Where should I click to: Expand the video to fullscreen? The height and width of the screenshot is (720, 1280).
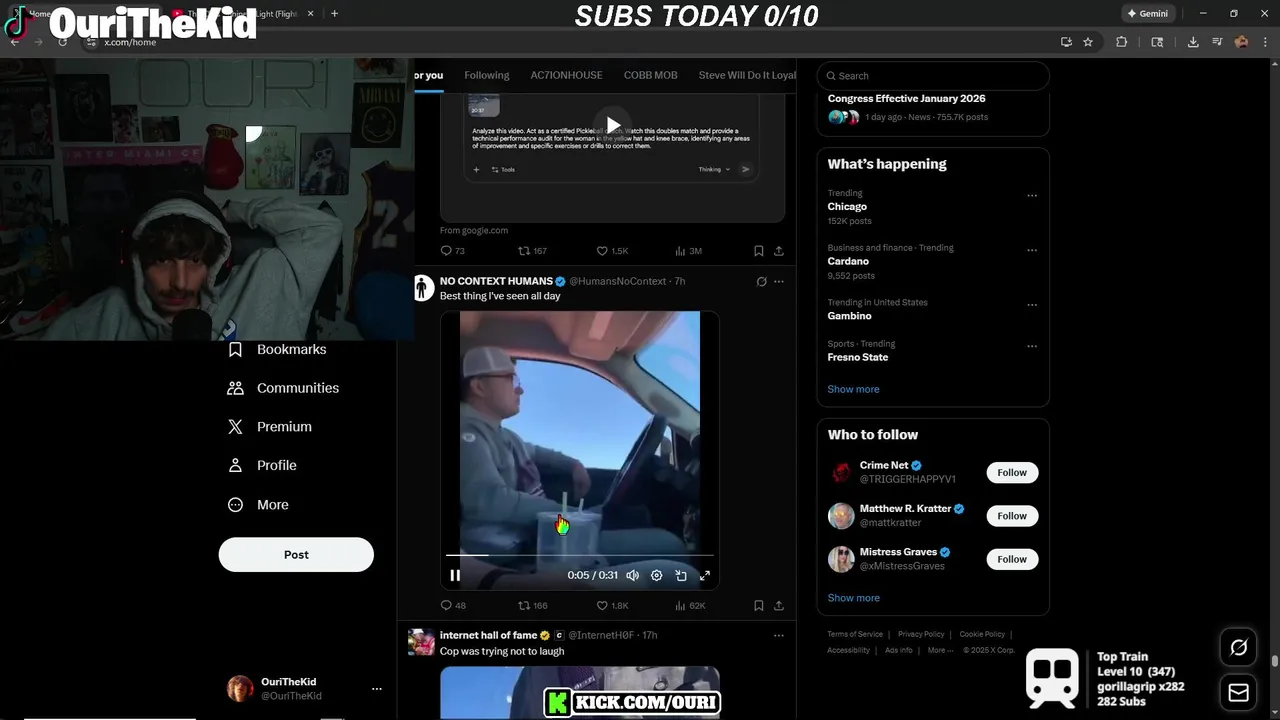click(705, 575)
